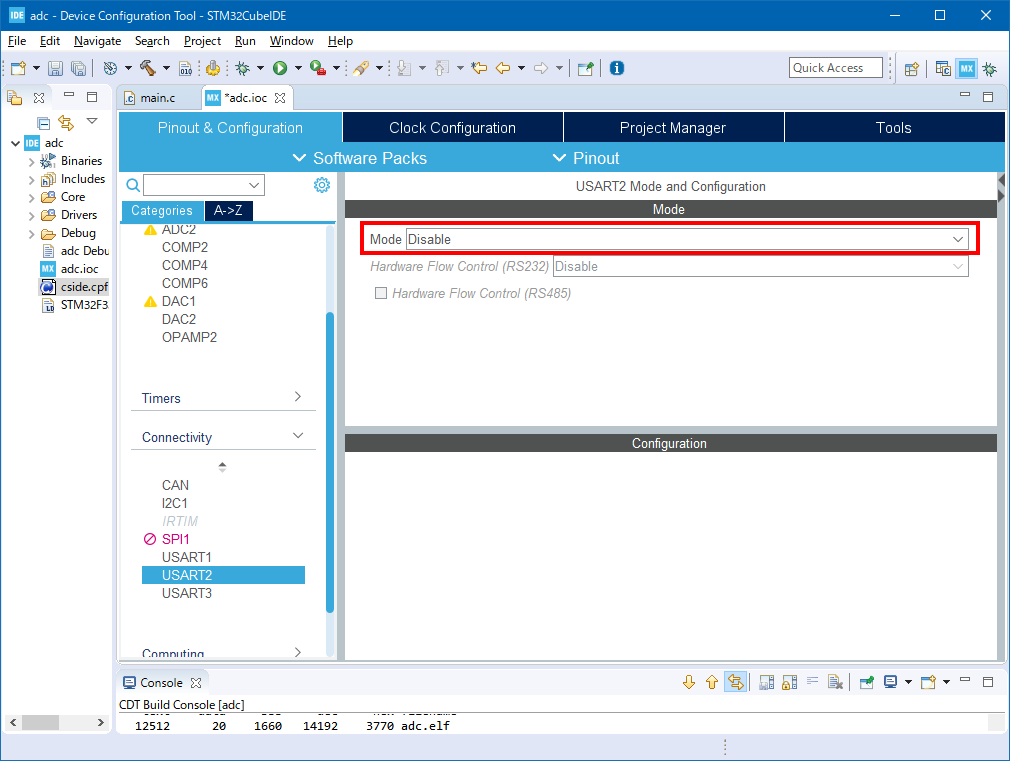Click the build configuration target icon
The width and height of the screenshot is (1010, 761).
pos(110,68)
